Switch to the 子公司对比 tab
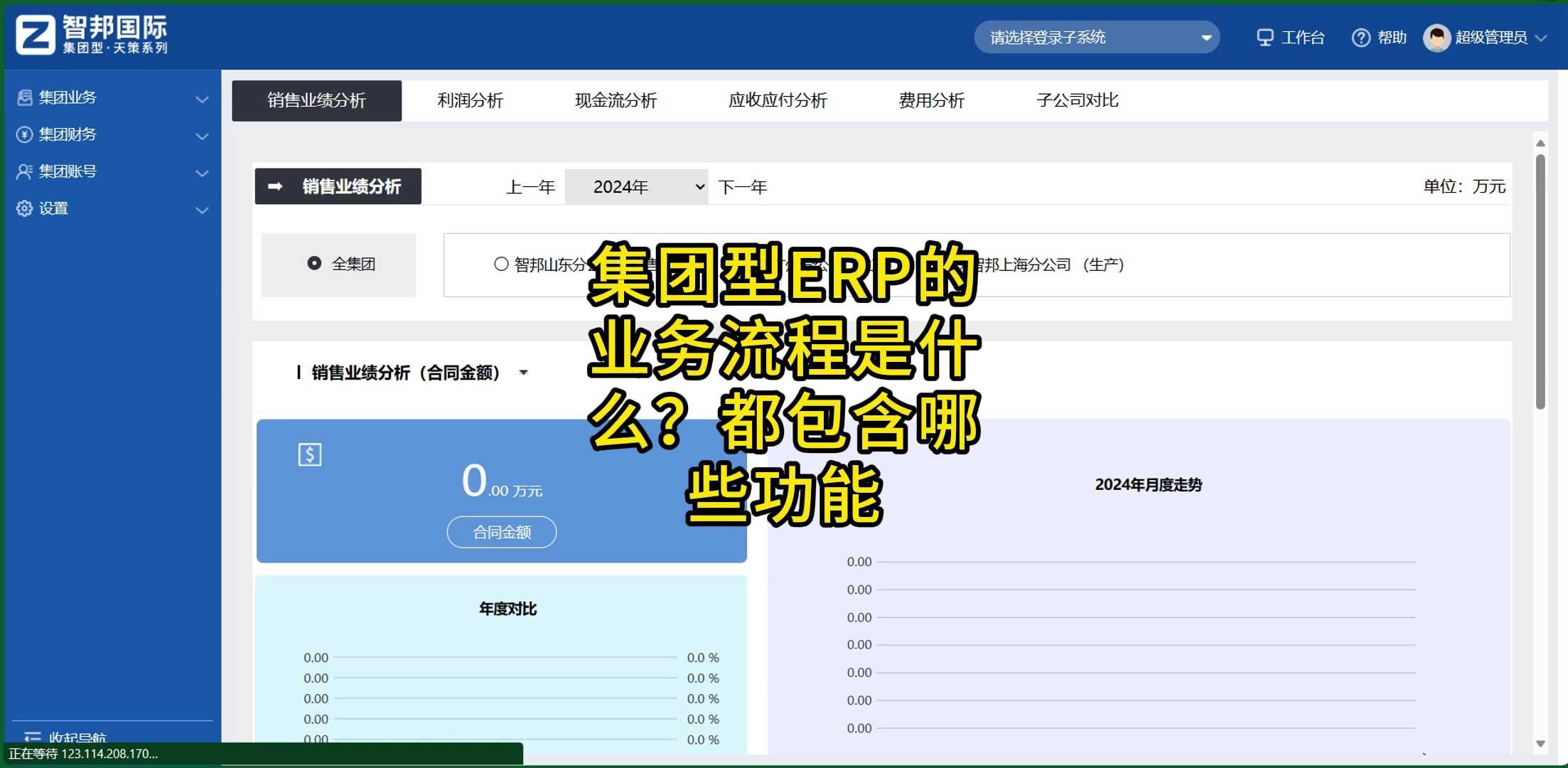1568x768 pixels. point(1077,100)
